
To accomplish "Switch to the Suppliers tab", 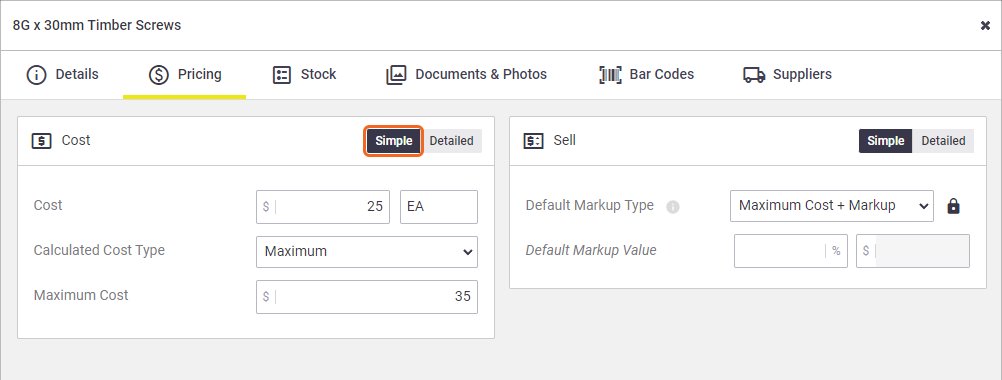I will [787, 75].
